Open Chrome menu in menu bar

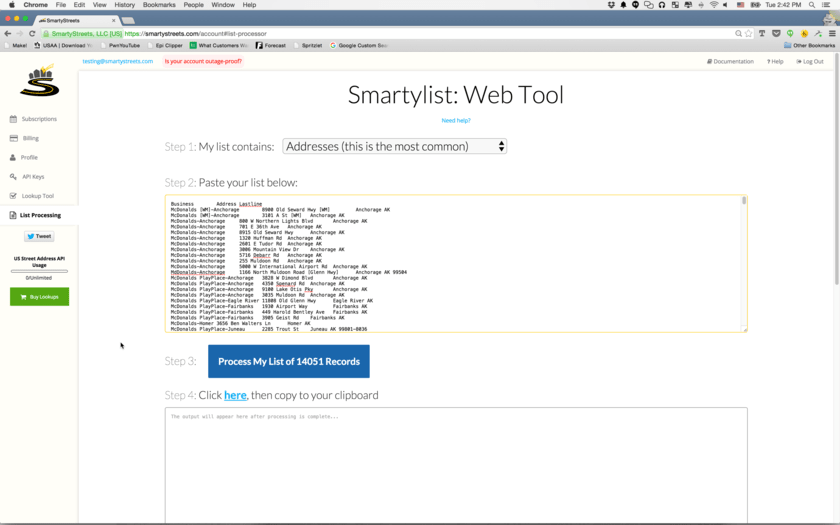(x=35, y=5)
